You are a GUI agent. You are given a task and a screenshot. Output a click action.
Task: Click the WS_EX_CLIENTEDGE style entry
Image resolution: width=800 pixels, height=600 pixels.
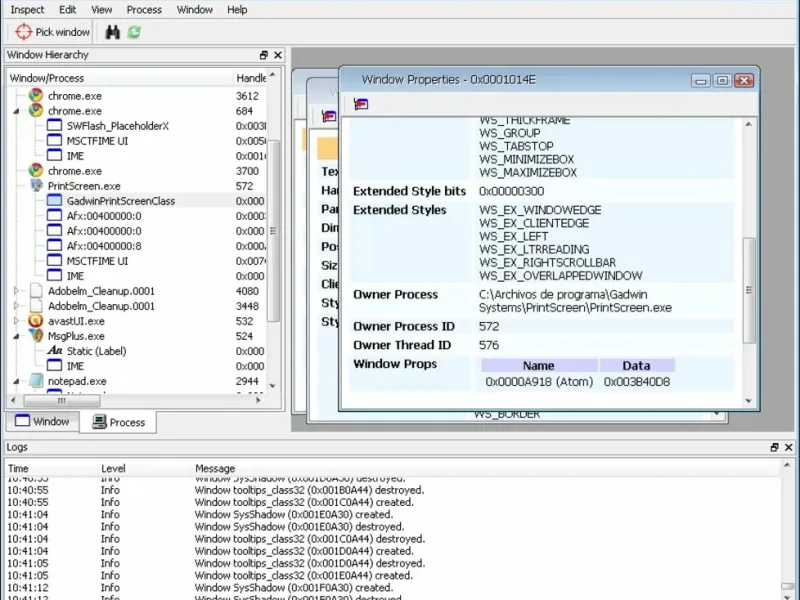(534, 223)
